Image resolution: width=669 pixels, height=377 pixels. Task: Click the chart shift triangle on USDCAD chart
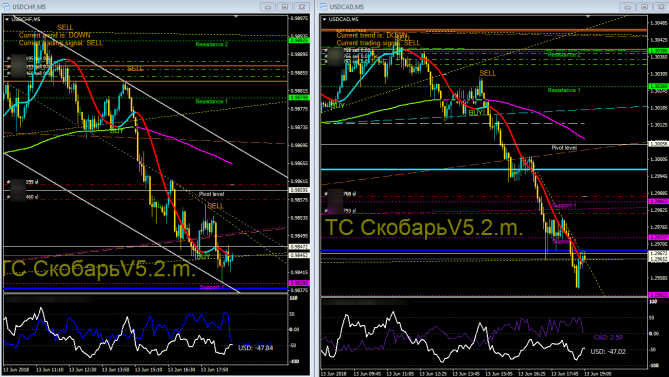click(x=588, y=16)
